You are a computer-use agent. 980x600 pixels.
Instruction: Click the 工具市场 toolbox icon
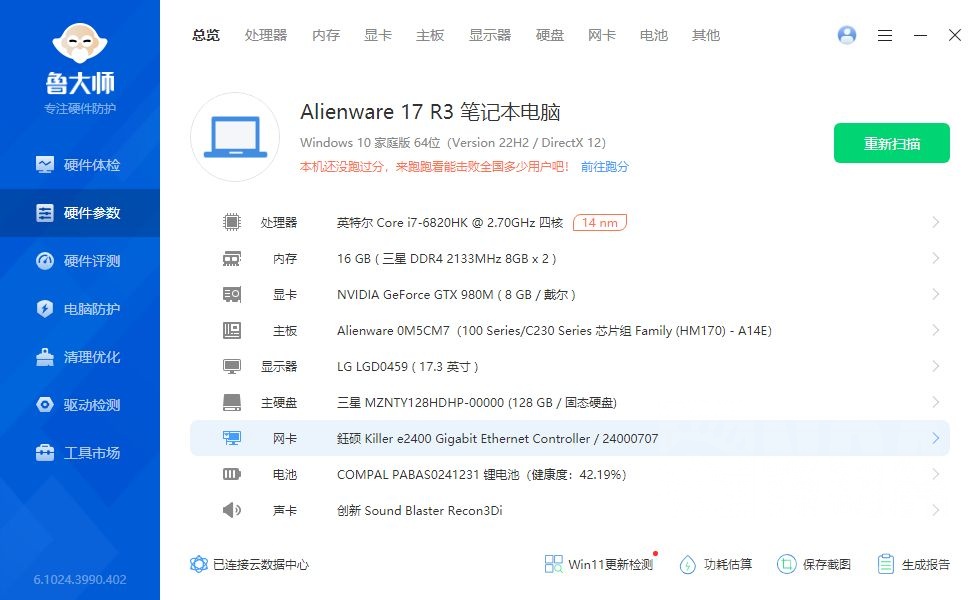pyautogui.click(x=44, y=452)
